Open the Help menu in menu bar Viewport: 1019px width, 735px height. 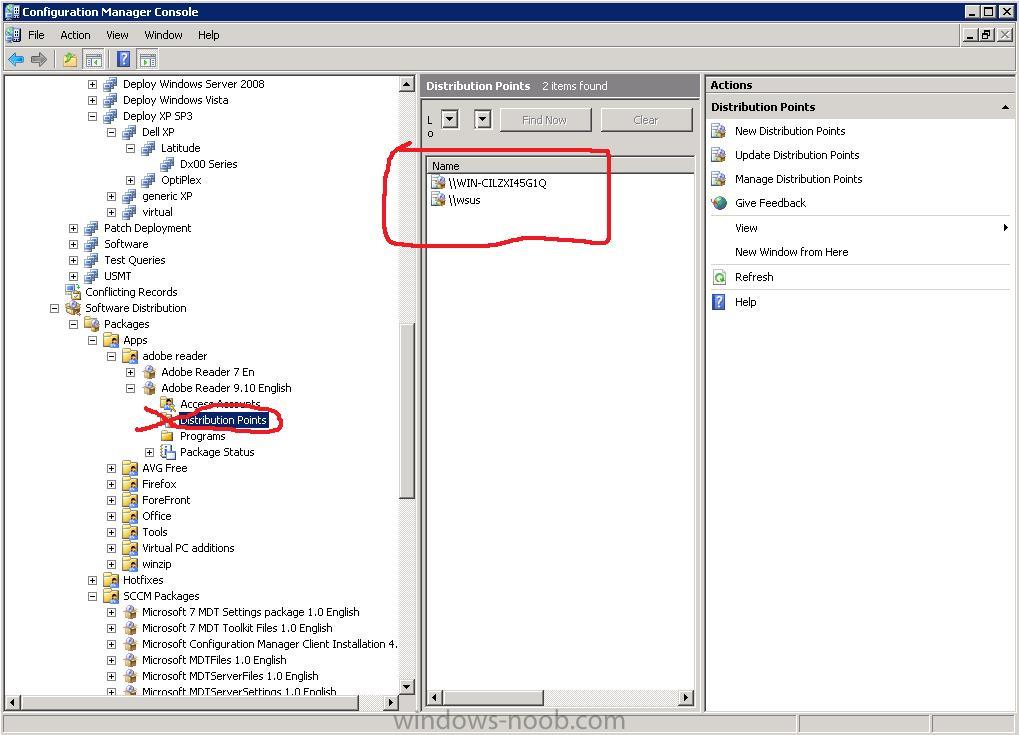(209, 35)
